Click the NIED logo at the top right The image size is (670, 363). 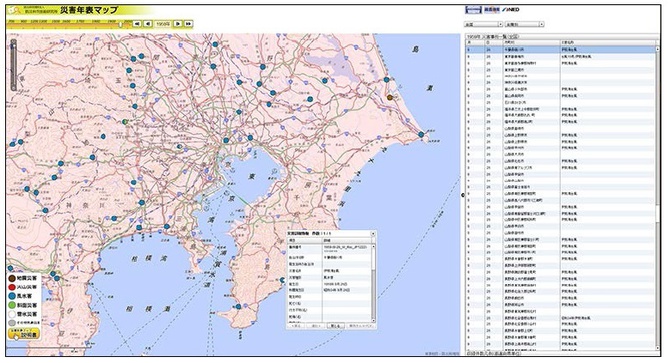[x=510, y=9]
